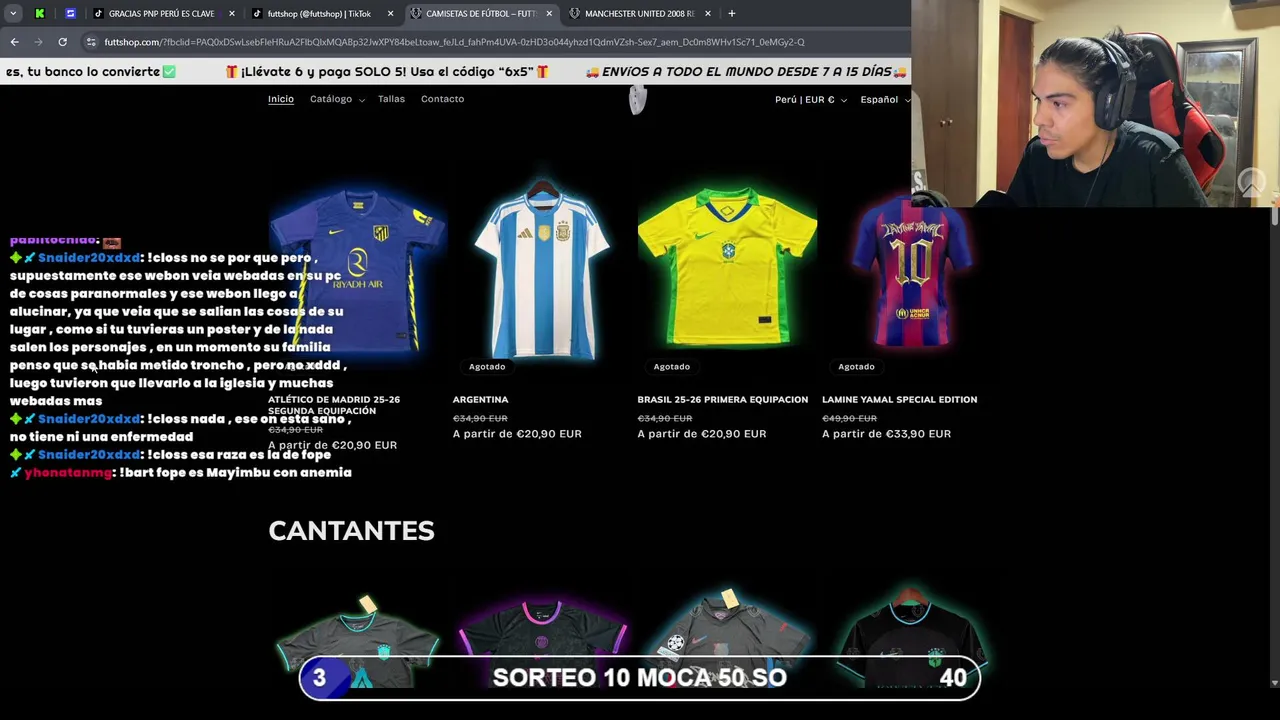1280x720 pixels.
Task: Open LAMINE YAMAL SPECIAL EDITION link
Action: tap(900, 399)
